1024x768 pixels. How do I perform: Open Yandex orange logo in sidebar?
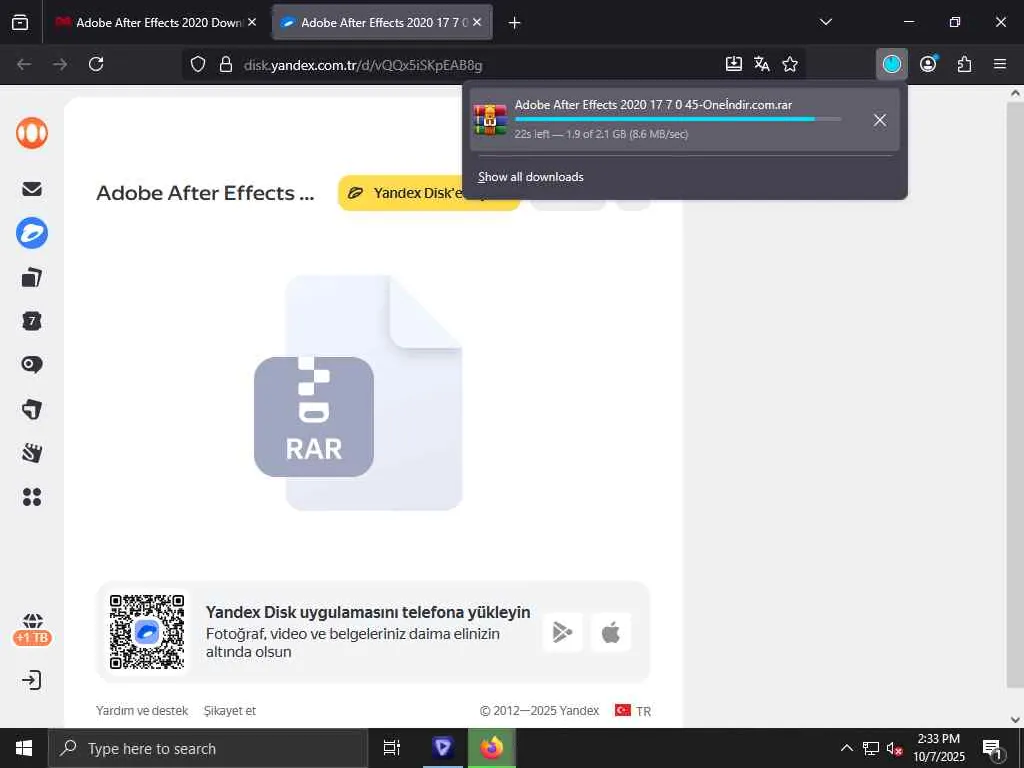(x=31, y=133)
